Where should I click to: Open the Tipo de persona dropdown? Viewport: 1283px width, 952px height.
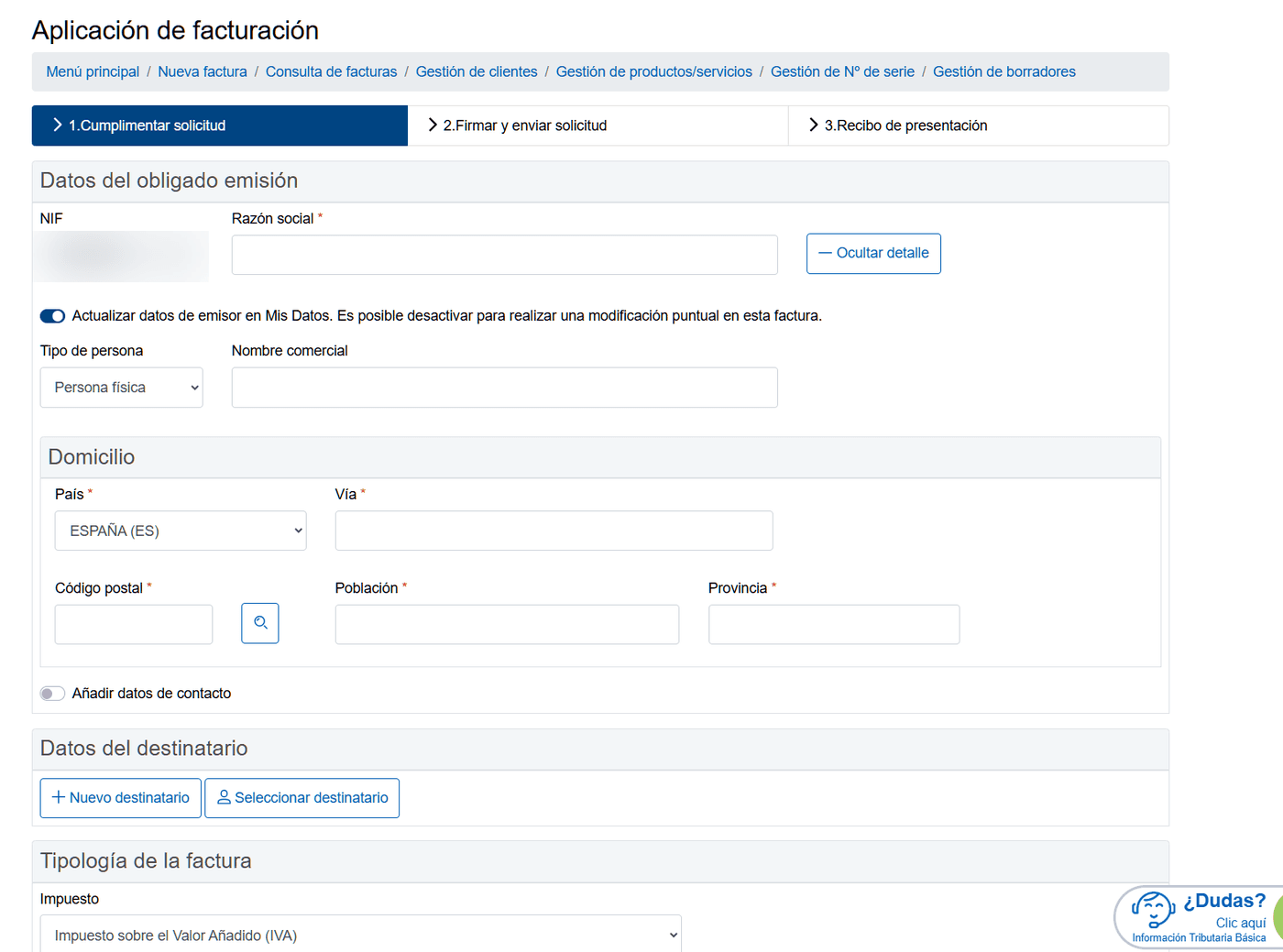pyautogui.click(x=122, y=388)
